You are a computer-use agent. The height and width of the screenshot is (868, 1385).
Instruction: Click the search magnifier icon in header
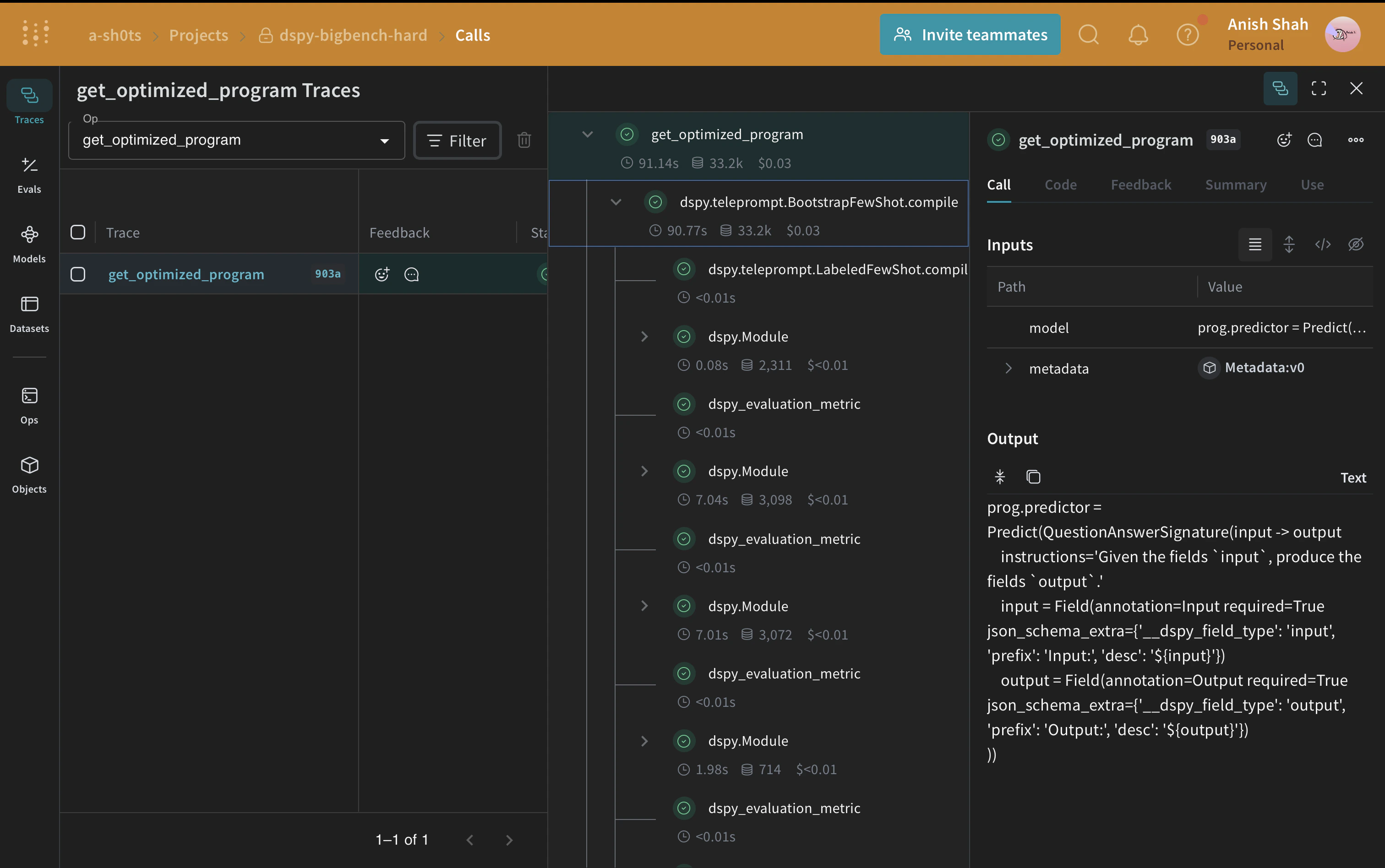coord(1088,35)
